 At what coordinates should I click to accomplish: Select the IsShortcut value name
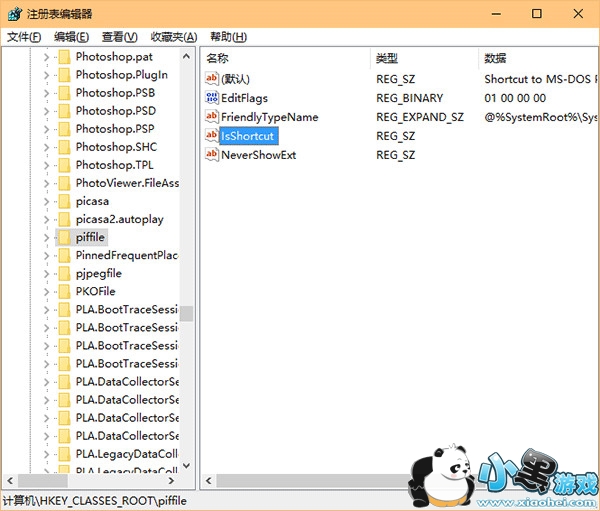pyautogui.click(x=248, y=136)
